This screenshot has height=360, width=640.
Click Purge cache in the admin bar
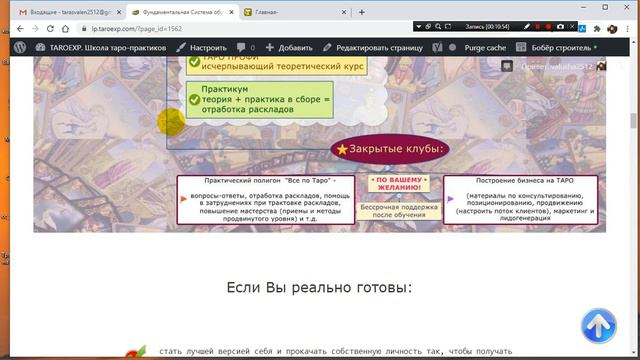point(485,48)
